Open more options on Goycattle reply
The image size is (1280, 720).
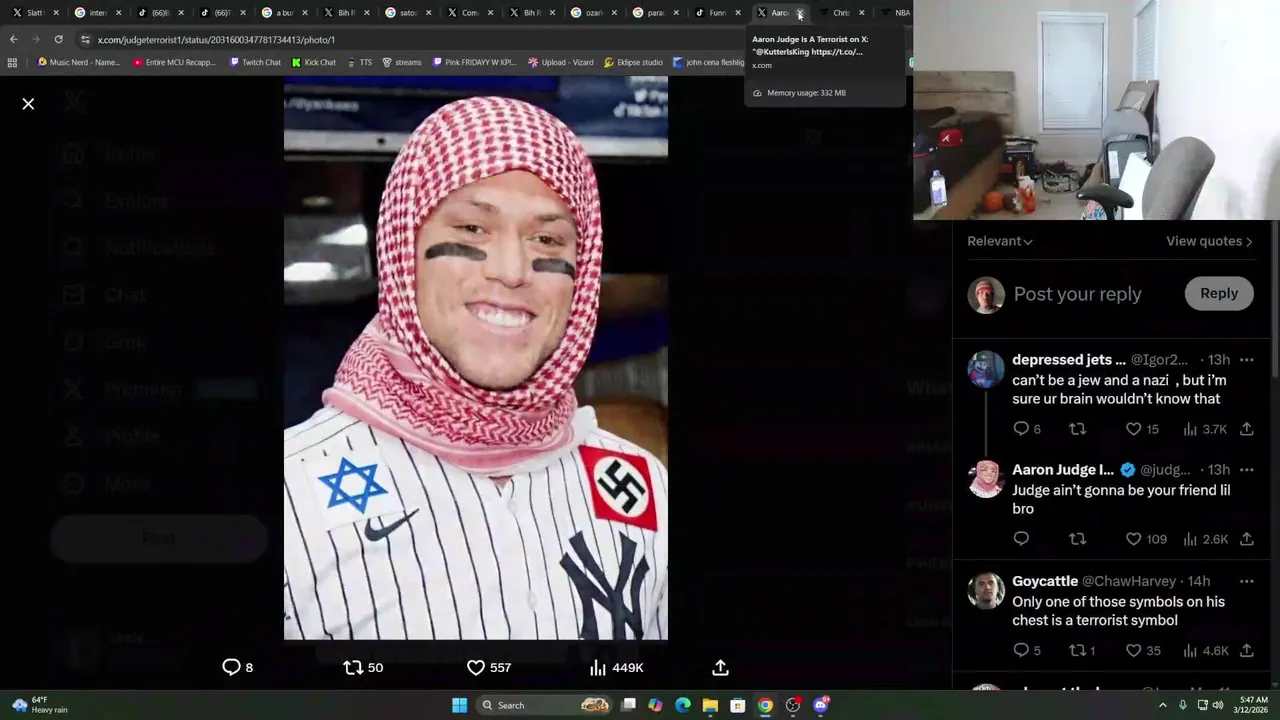click(1246, 581)
